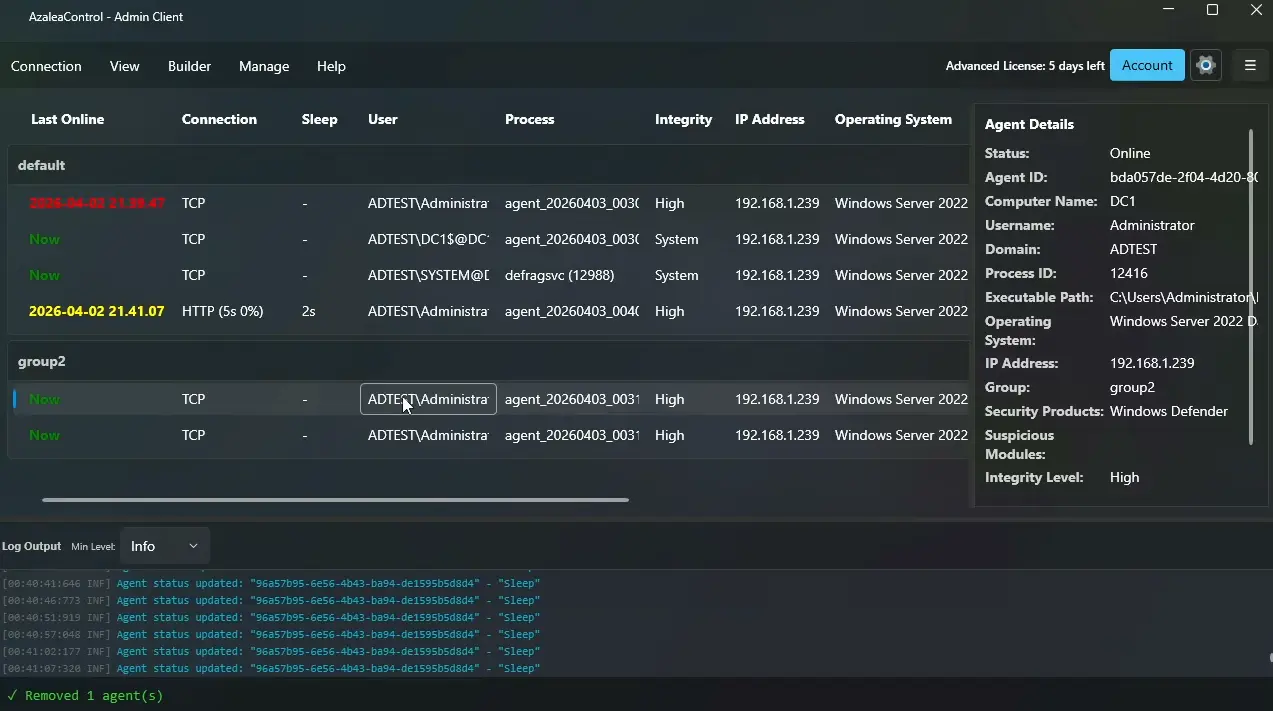The image size is (1273, 711).
Task: Click the Log Output label
Action: pyautogui.click(x=31, y=546)
